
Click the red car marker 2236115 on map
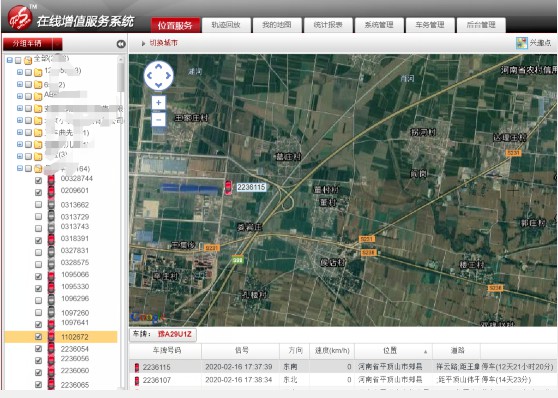click(x=228, y=187)
